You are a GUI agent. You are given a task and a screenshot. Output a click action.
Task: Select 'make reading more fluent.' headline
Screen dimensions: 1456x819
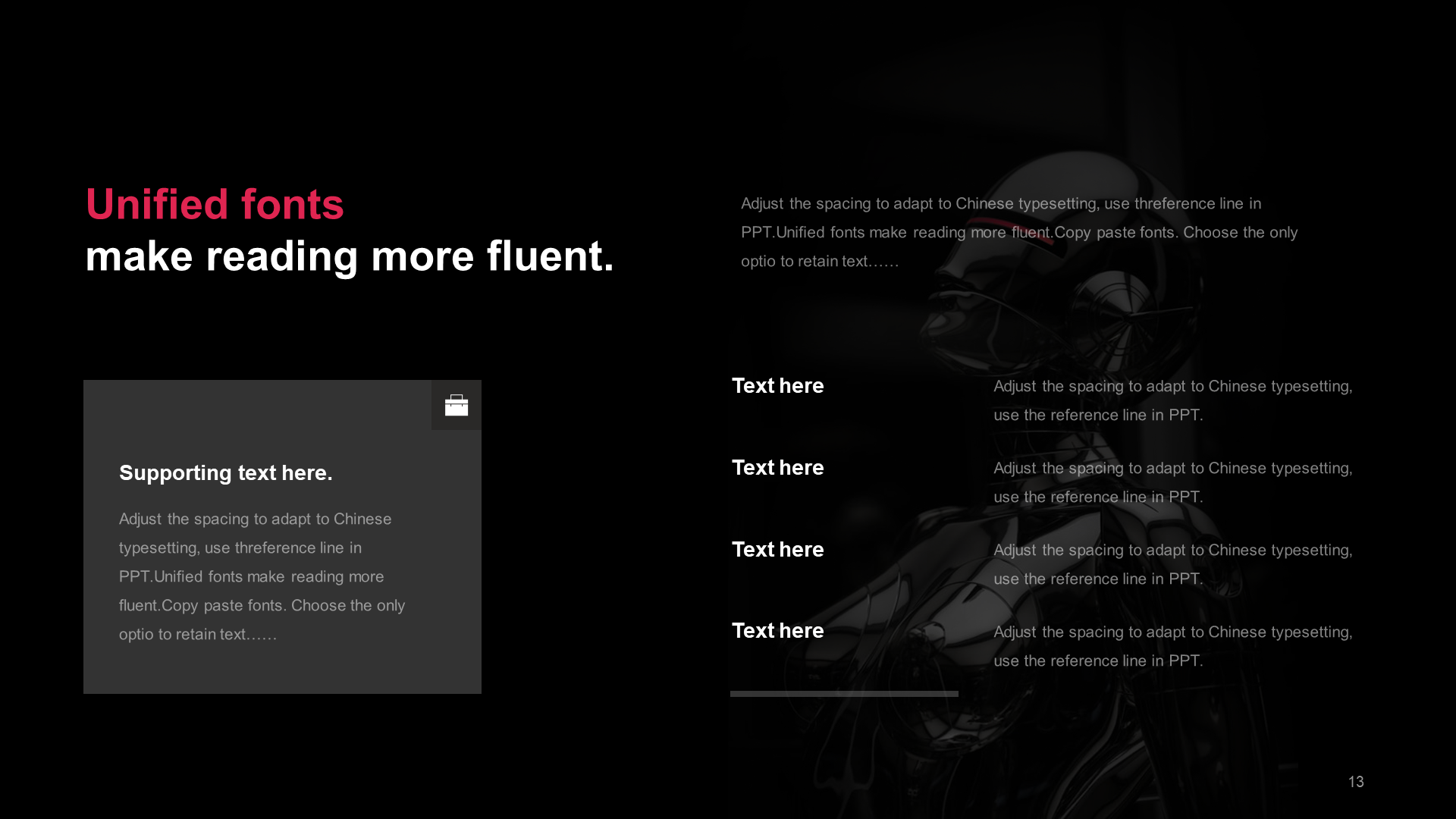coord(350,256)
